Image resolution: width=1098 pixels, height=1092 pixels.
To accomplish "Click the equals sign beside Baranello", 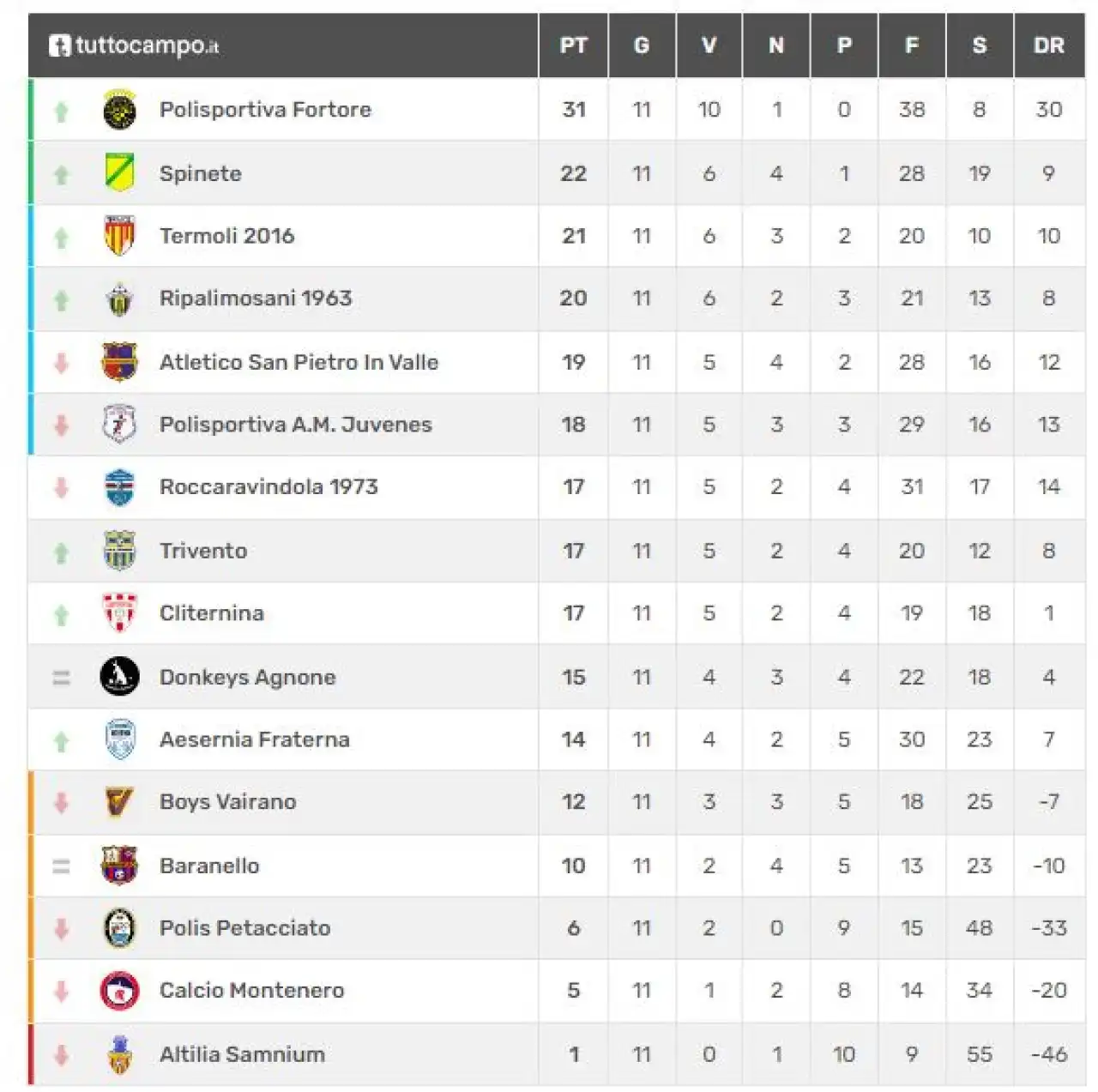I will 61,866.
